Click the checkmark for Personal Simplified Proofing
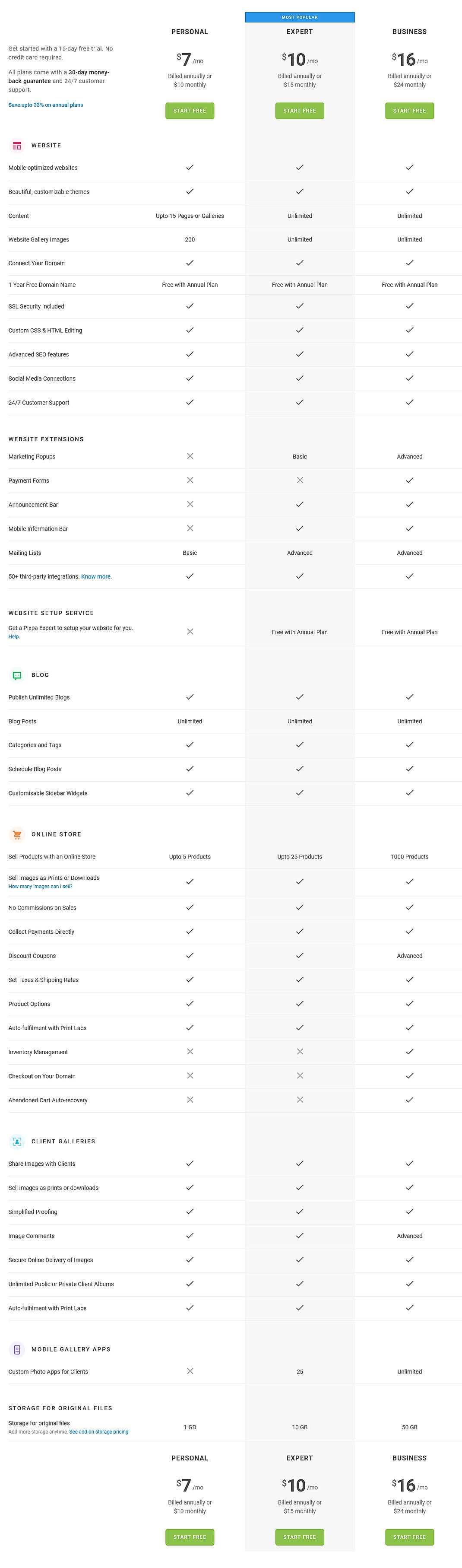 pos(190,1211)
